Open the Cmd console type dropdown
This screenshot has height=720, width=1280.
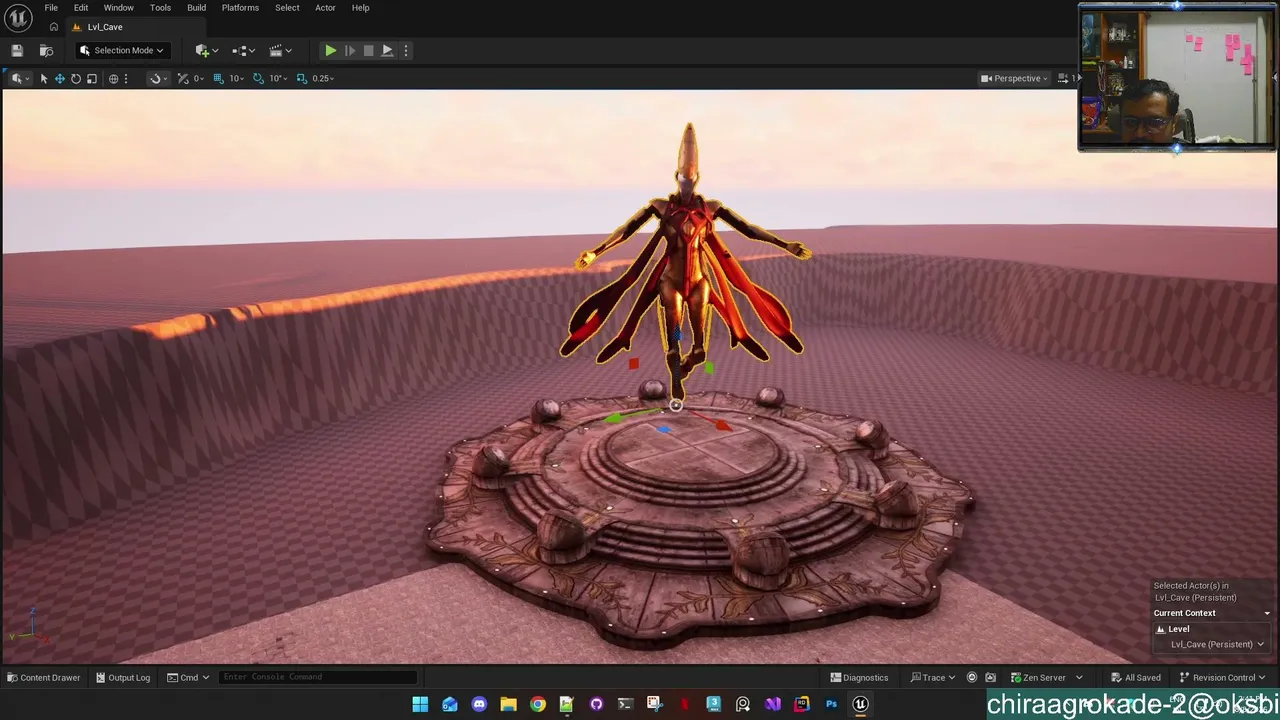click(189, 677)
